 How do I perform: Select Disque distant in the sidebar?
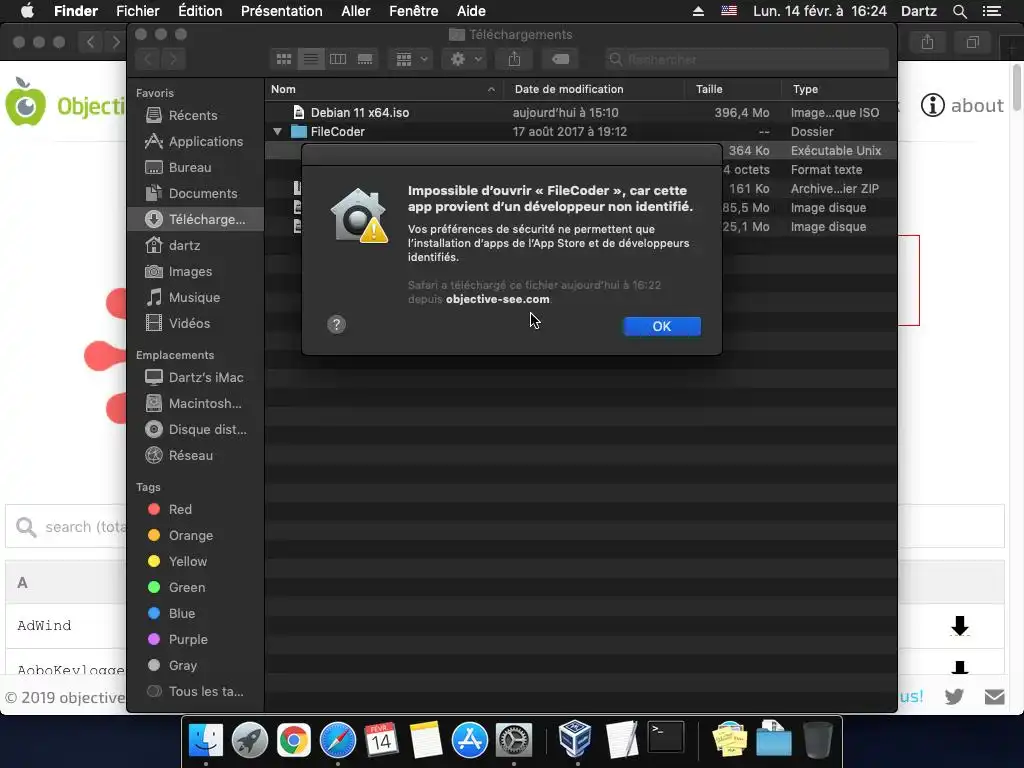(x=195, y=430)
